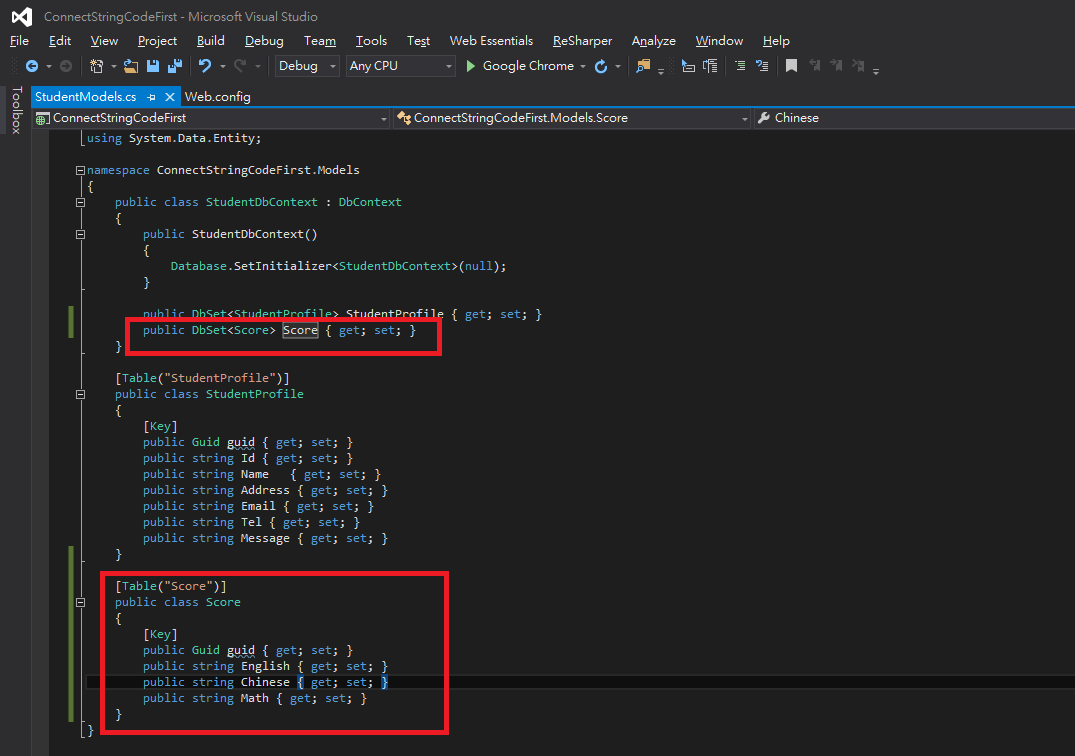Click the Clear Bookmarks icon
1075x756 pixels.
(858, 66)
